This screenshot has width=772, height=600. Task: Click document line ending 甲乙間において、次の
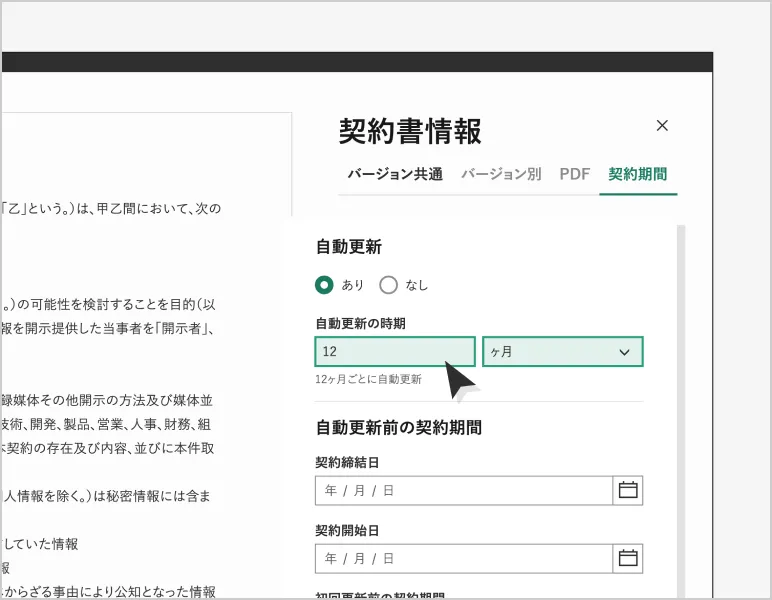coord(111,209)
